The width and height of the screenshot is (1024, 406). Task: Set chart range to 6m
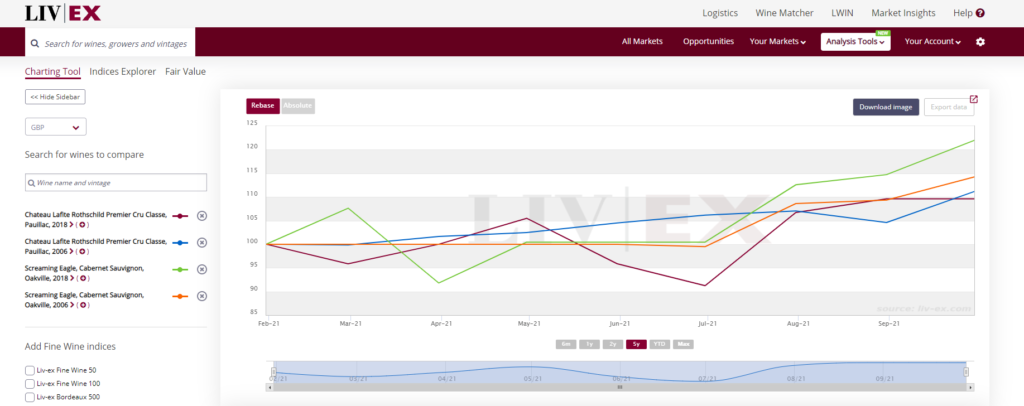tap(566, 344)
